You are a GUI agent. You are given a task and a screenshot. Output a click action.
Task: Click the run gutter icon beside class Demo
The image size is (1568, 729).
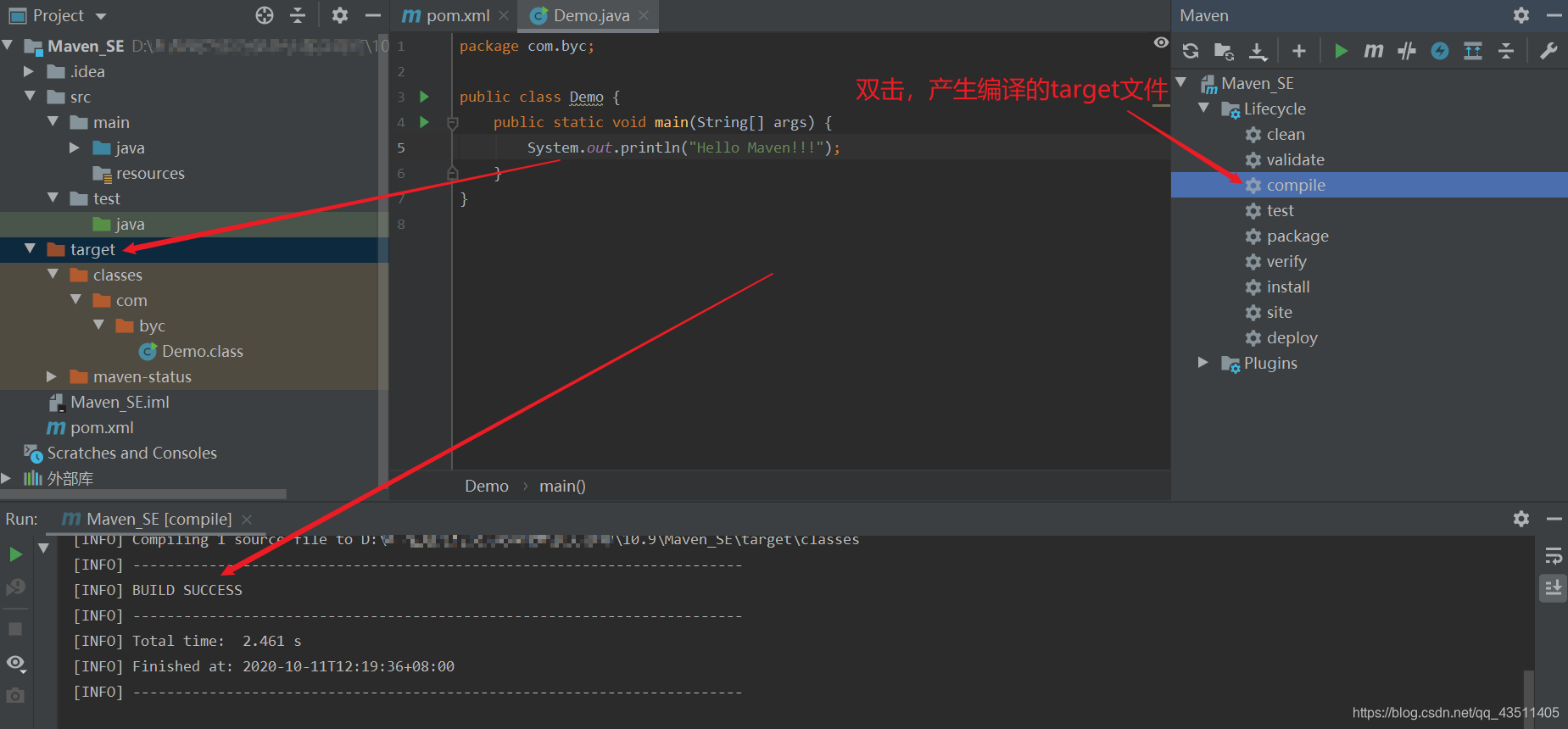[424, 97]
